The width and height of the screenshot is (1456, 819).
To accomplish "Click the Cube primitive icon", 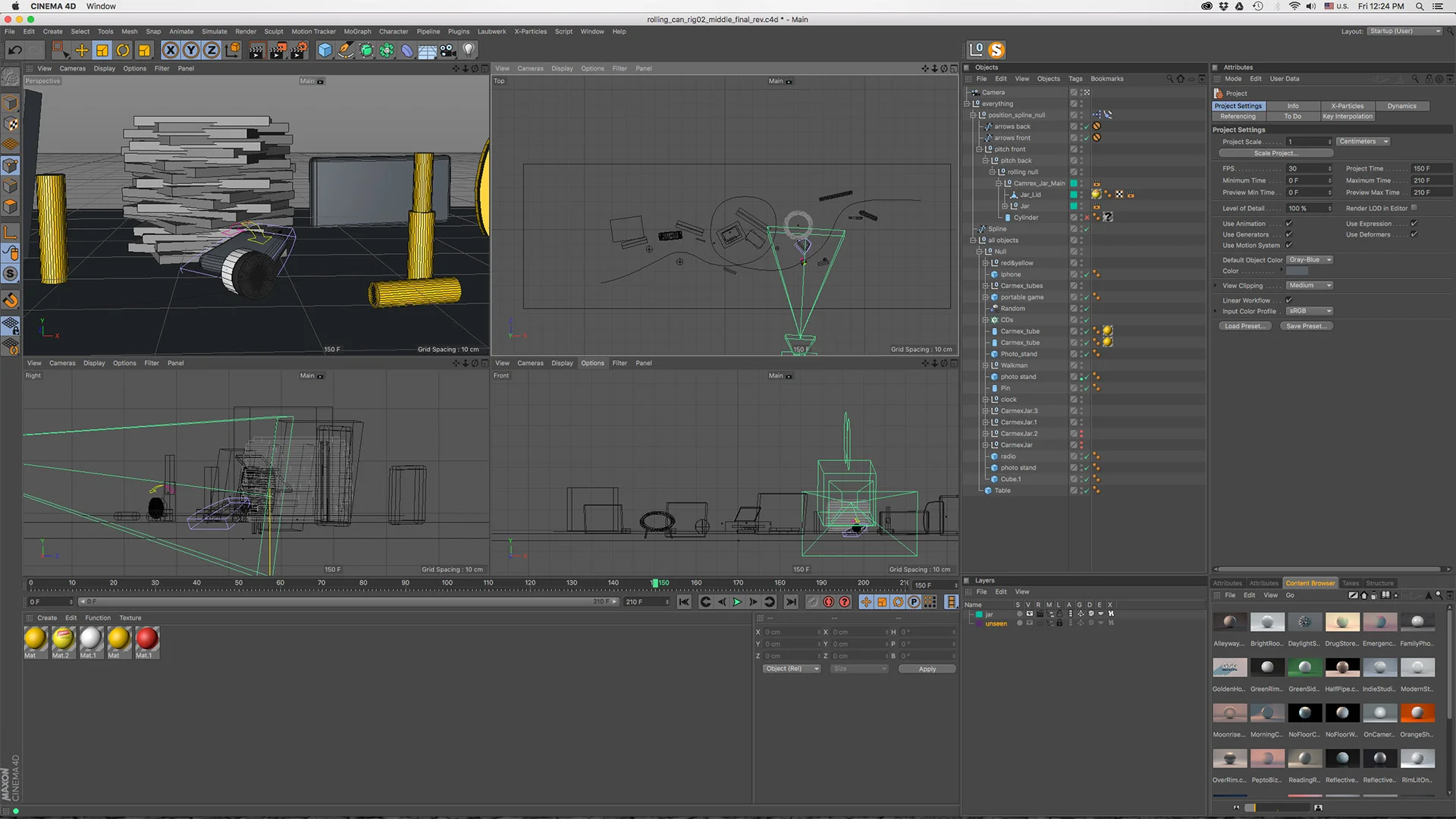I will click(x=325, y=50).
